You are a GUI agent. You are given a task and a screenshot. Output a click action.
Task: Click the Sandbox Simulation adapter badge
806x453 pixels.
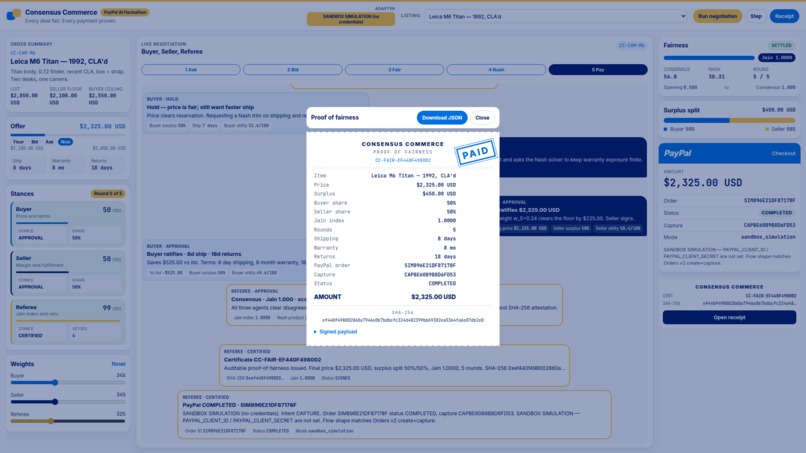(351, 19)
